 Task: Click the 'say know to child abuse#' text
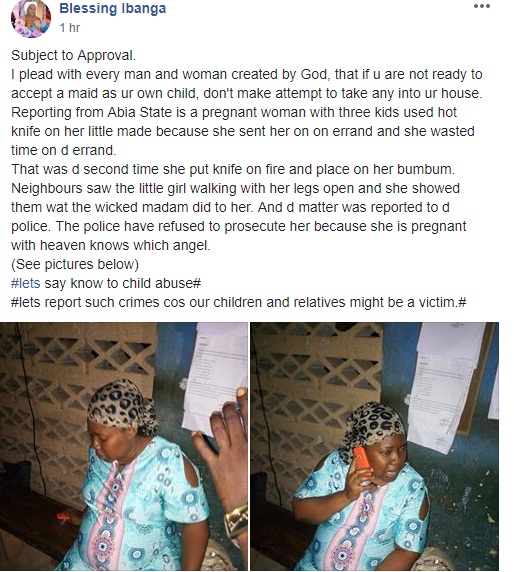(x=123, y=283)
